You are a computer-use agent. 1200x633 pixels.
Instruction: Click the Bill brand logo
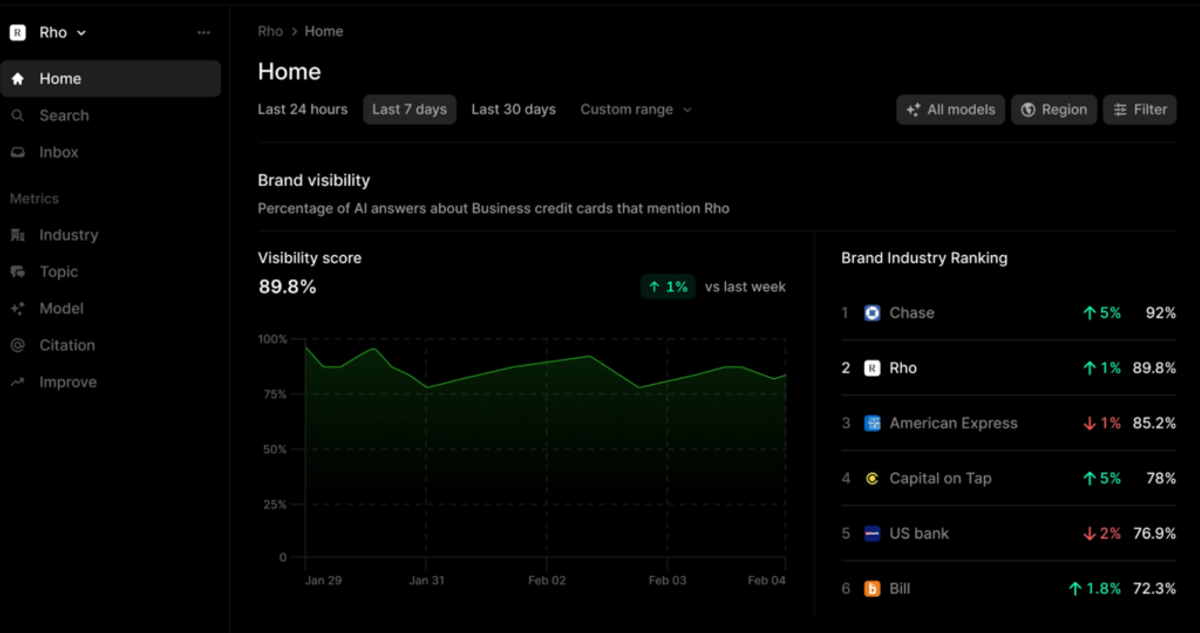point(872,588)
